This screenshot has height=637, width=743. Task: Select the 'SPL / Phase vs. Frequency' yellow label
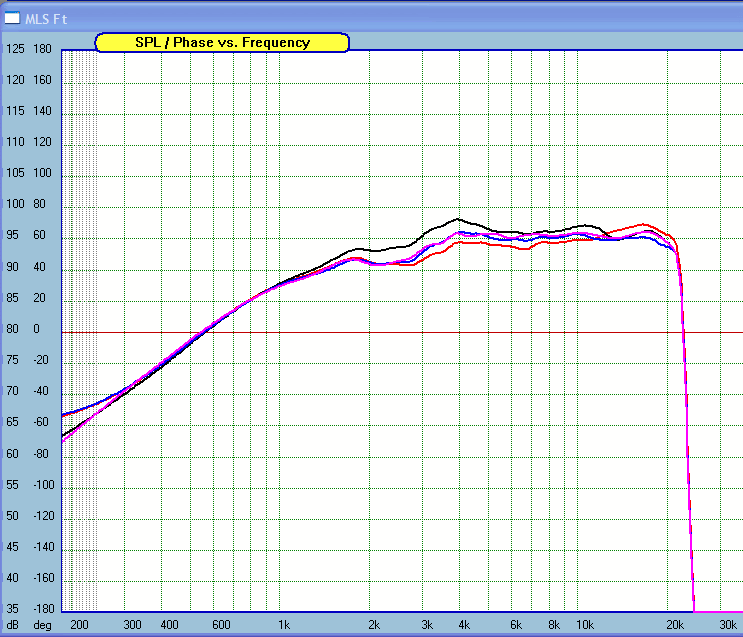click(x=222, y=43)
